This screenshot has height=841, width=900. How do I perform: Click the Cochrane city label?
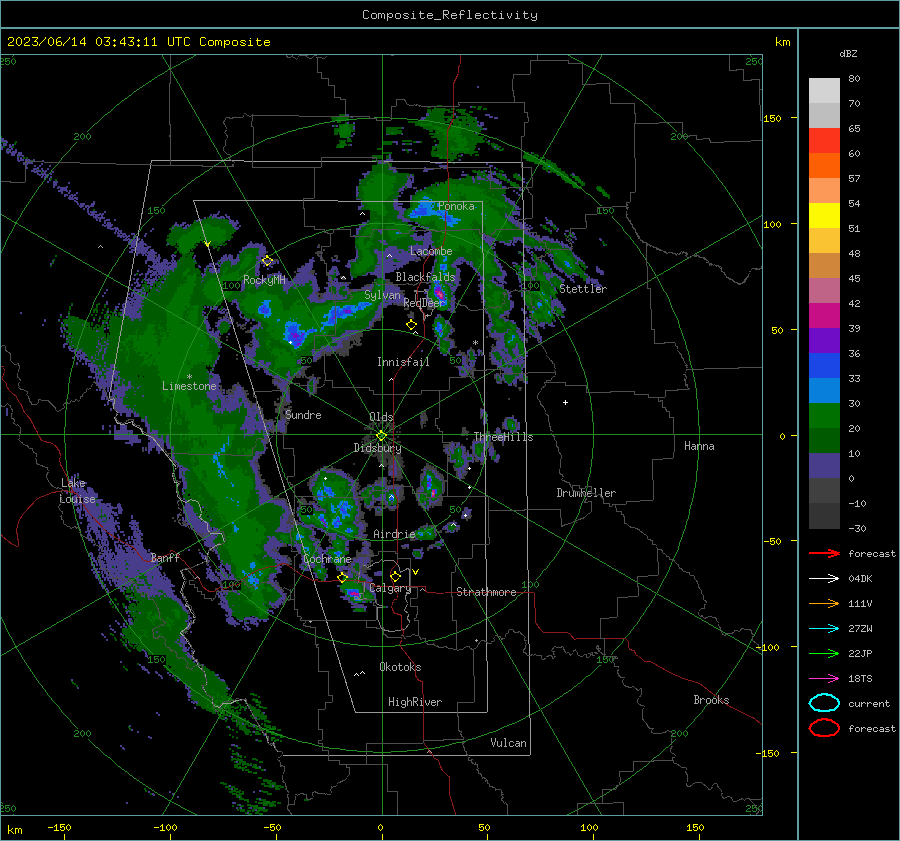(327, 559)
